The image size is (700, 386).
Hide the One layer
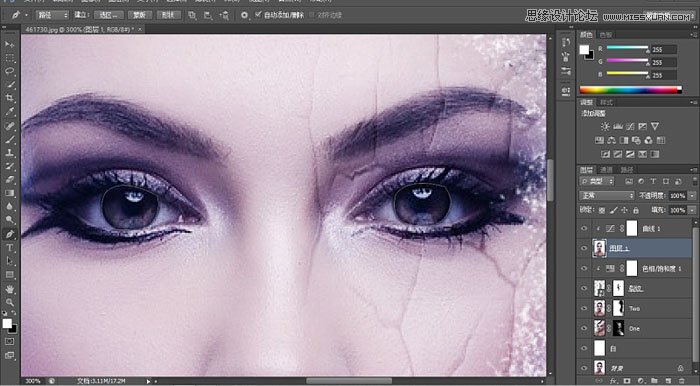pos(584,328)
